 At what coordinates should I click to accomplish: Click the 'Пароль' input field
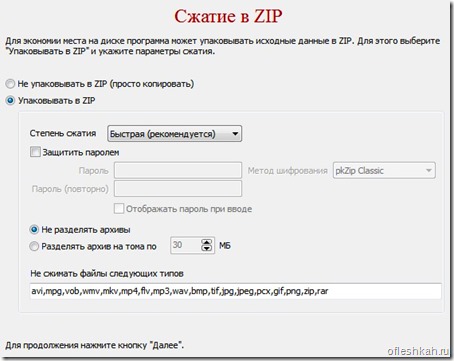tap(178, 170)
